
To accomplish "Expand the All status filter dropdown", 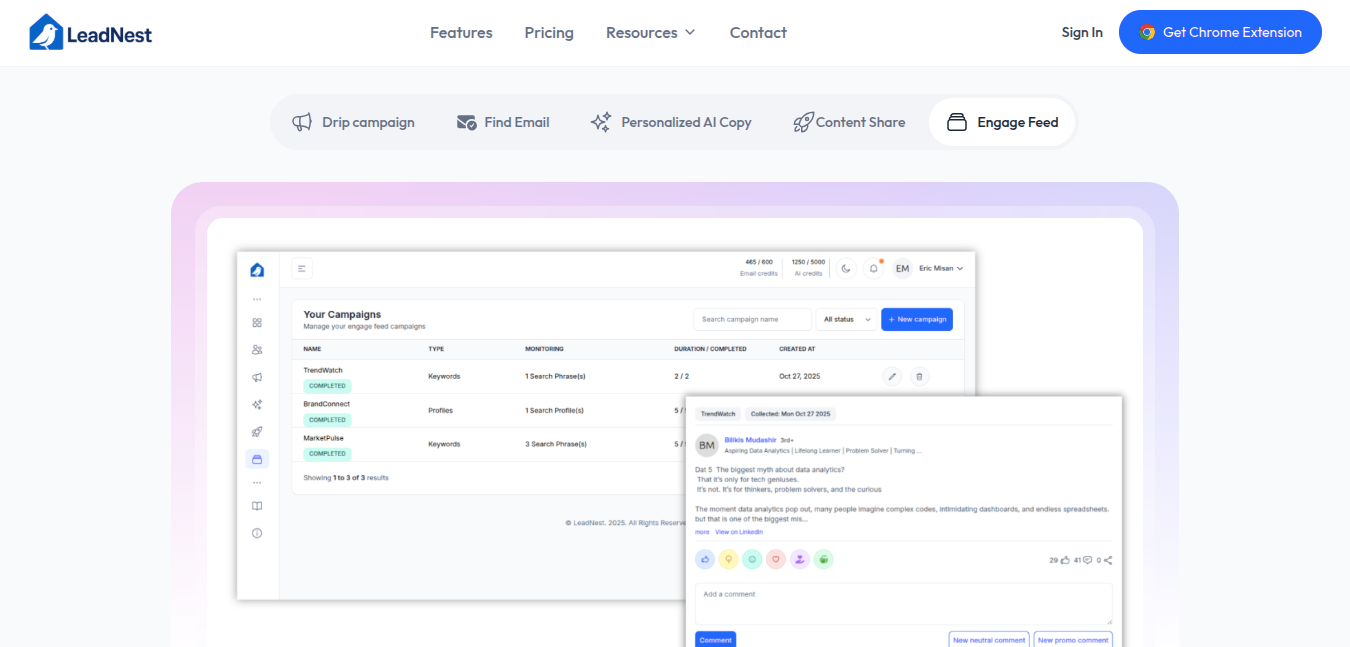I will (844, 319).
